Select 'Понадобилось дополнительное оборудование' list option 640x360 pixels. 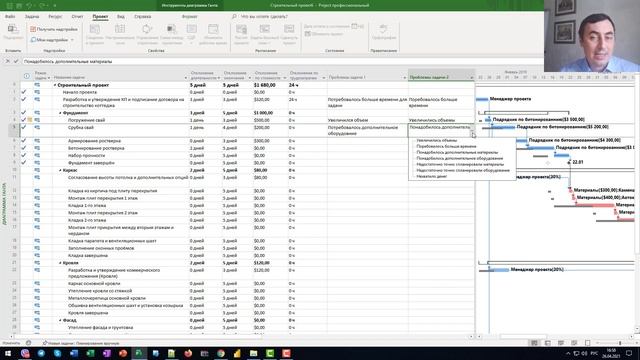click(460, 158)
